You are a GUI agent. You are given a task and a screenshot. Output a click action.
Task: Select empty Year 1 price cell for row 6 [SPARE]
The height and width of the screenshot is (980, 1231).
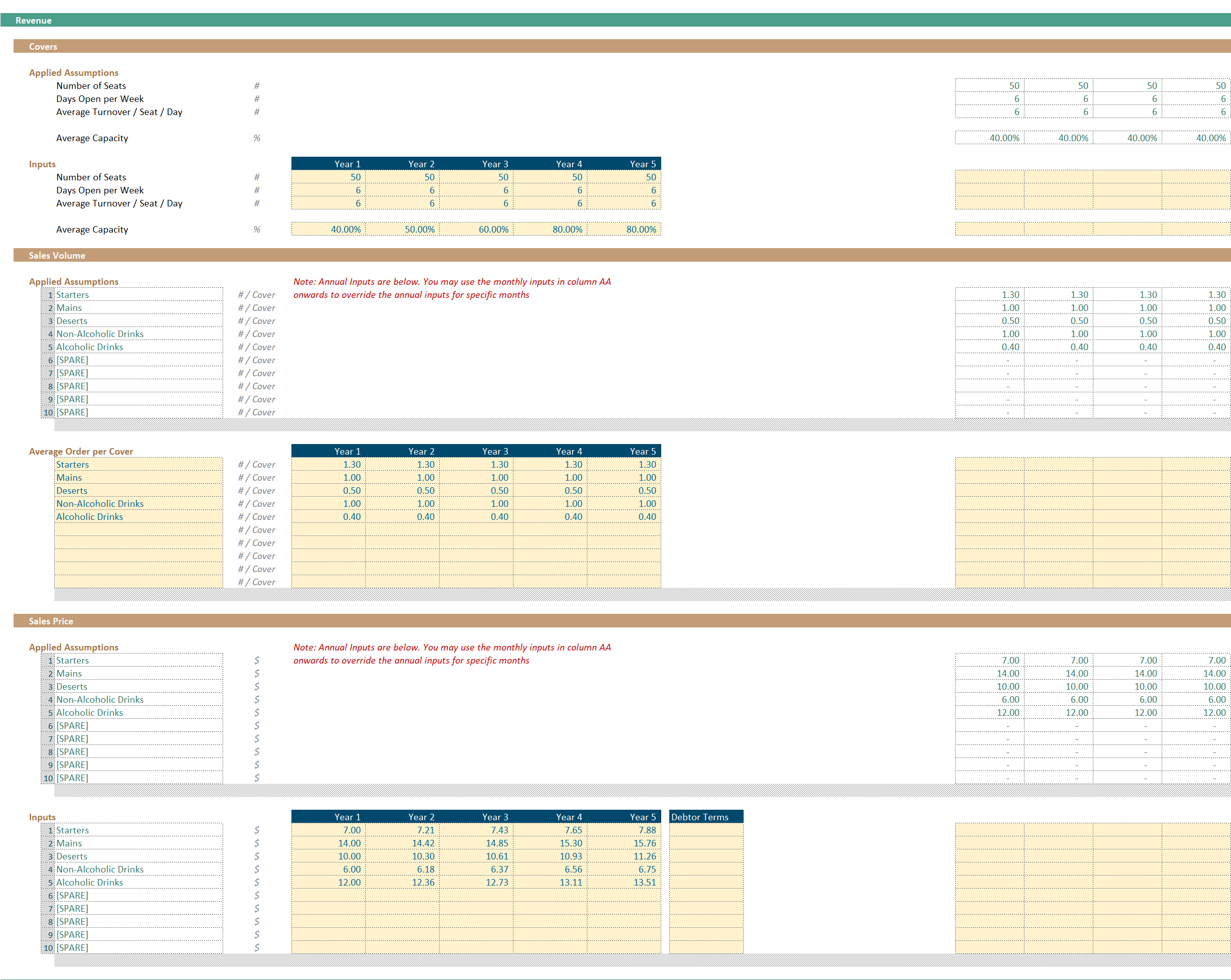328,896
